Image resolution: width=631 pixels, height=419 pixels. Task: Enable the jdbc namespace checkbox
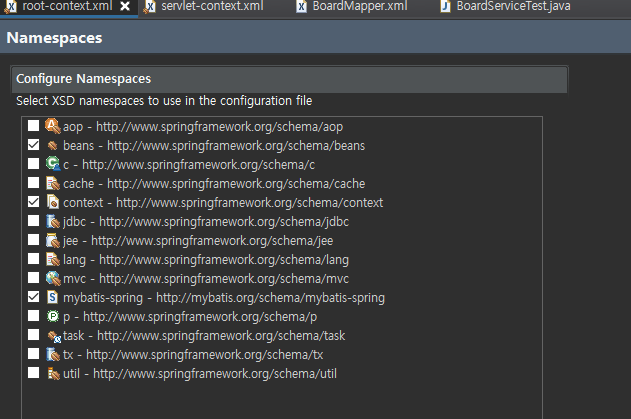coord(33,221)
